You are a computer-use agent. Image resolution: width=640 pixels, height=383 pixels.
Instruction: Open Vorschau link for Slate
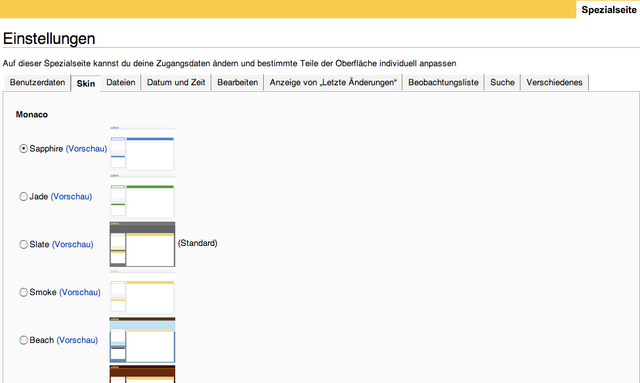tap(73, 244)
